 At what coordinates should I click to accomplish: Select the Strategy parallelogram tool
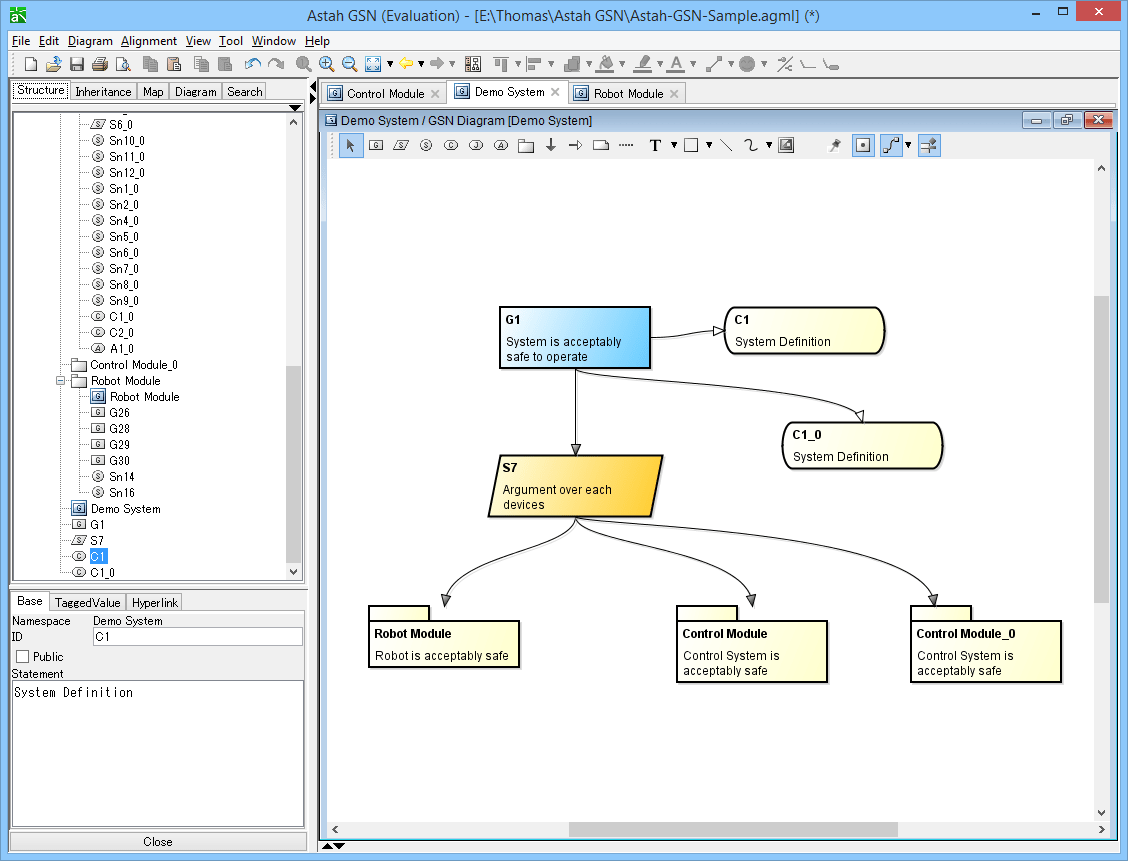point(401,145)
